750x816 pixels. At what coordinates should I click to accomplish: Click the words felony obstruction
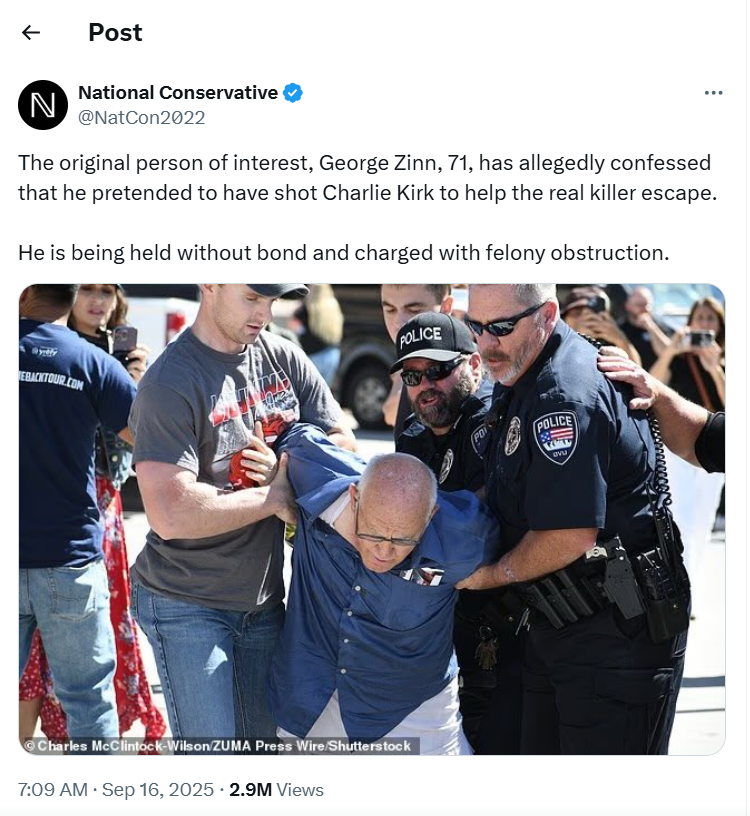click(x=577, y=253)
